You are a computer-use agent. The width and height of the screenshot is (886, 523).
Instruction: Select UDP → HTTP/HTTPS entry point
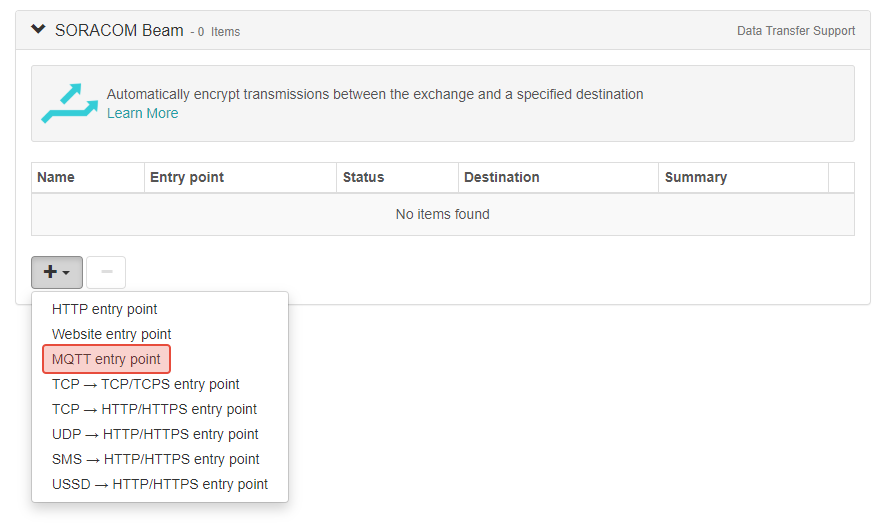point(155,434)
